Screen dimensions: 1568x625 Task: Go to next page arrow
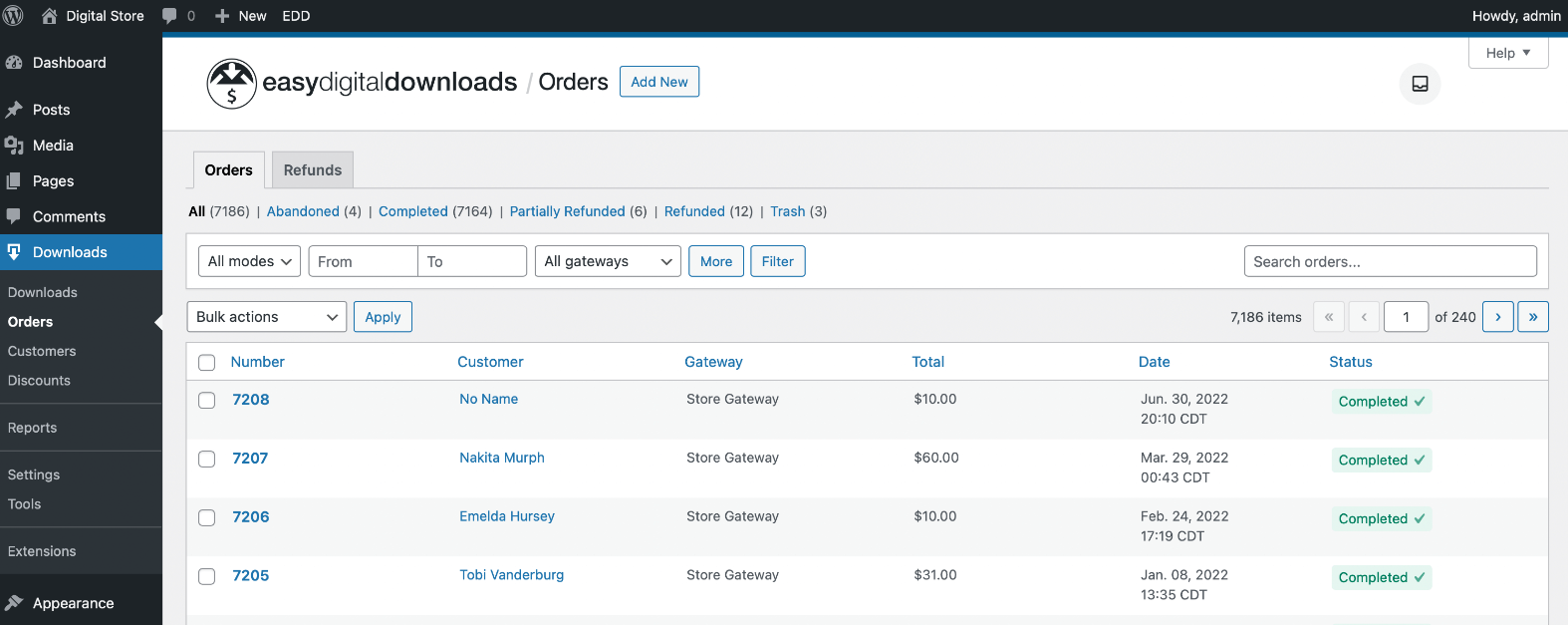[1497, 317]
